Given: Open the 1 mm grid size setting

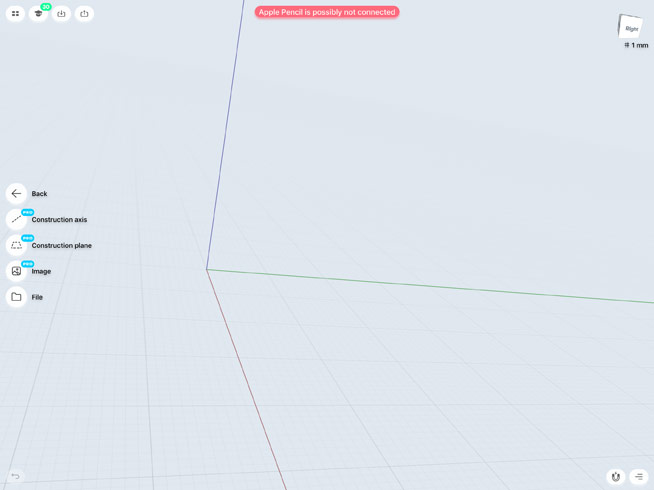Looking at the screenshot, I should (636, 45).
